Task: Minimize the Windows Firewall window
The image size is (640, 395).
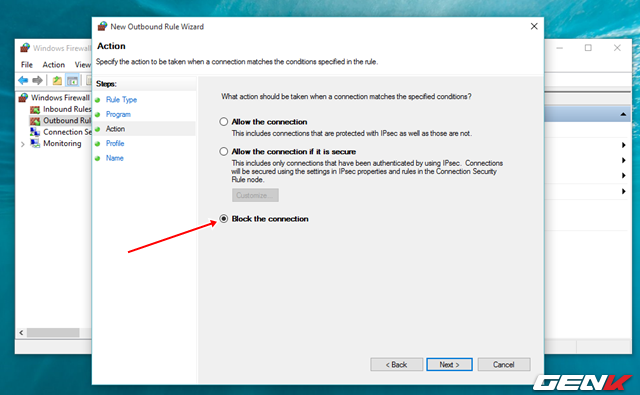Action: (560, 48)
